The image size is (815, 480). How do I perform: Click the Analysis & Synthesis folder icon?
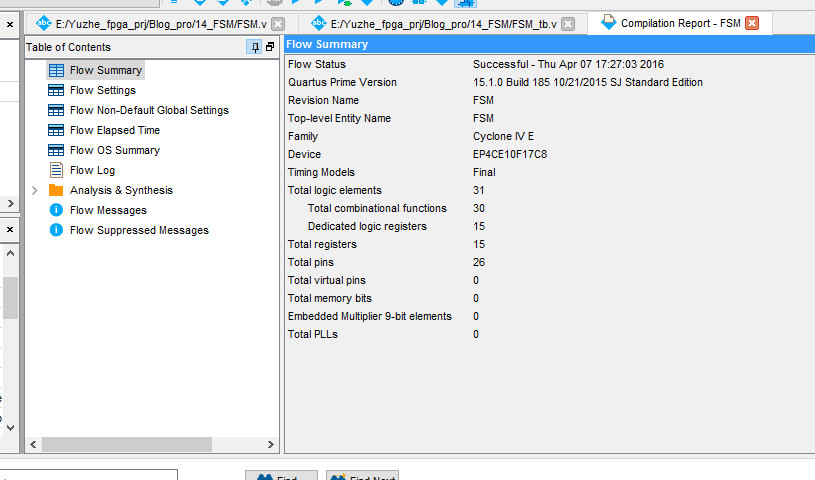[56, 190]
